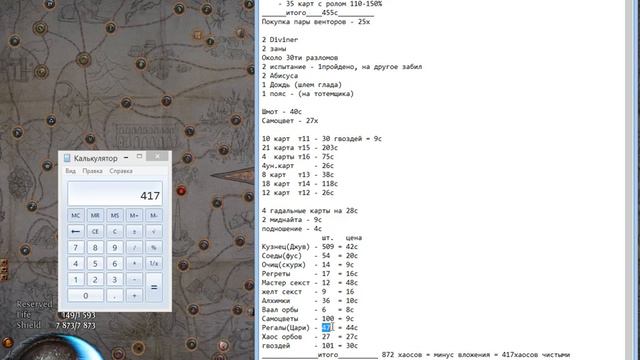The image size is (640, 360).
Task: Click the line 'Самоцвет - 27х'
Action: coord(290,120)
